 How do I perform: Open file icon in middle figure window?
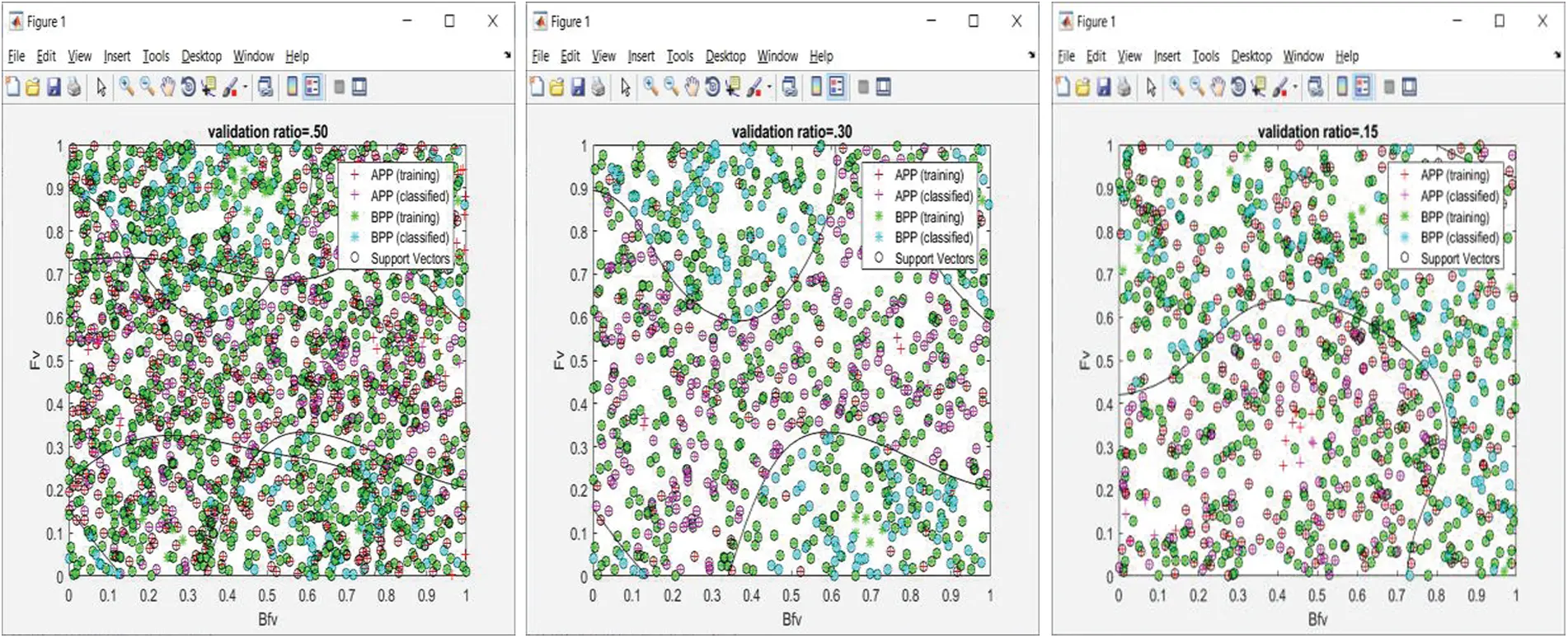(x=557, y=87)
